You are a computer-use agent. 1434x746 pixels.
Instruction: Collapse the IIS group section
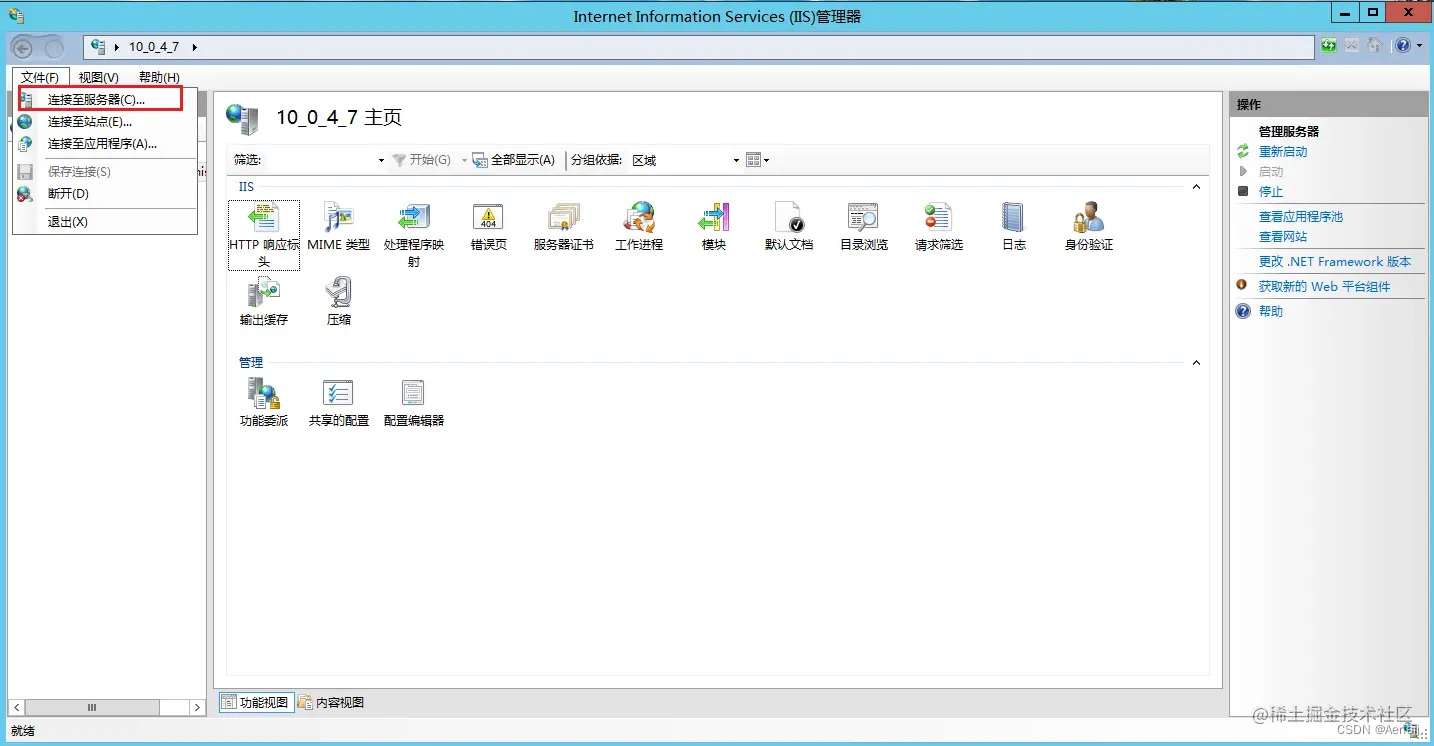pos(1196,187)
